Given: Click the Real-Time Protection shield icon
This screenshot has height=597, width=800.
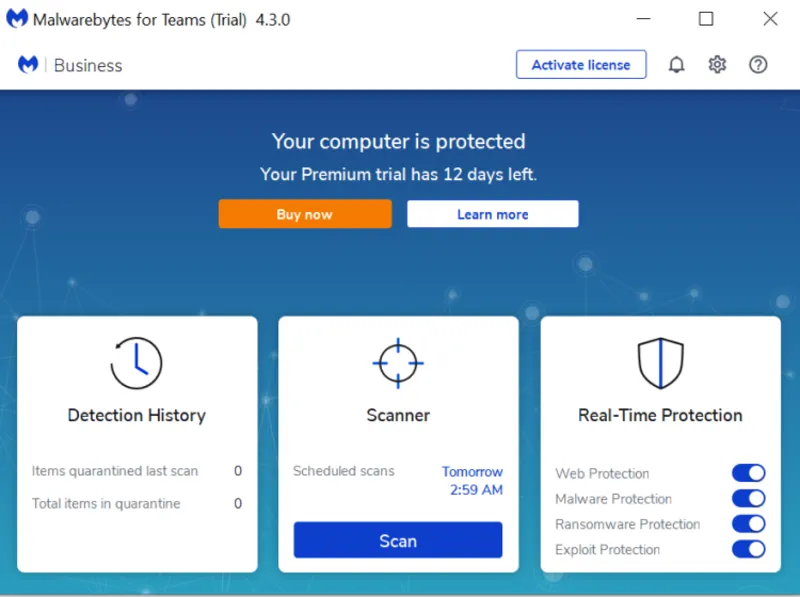Looking at the screenshot, I should [661, 363].
